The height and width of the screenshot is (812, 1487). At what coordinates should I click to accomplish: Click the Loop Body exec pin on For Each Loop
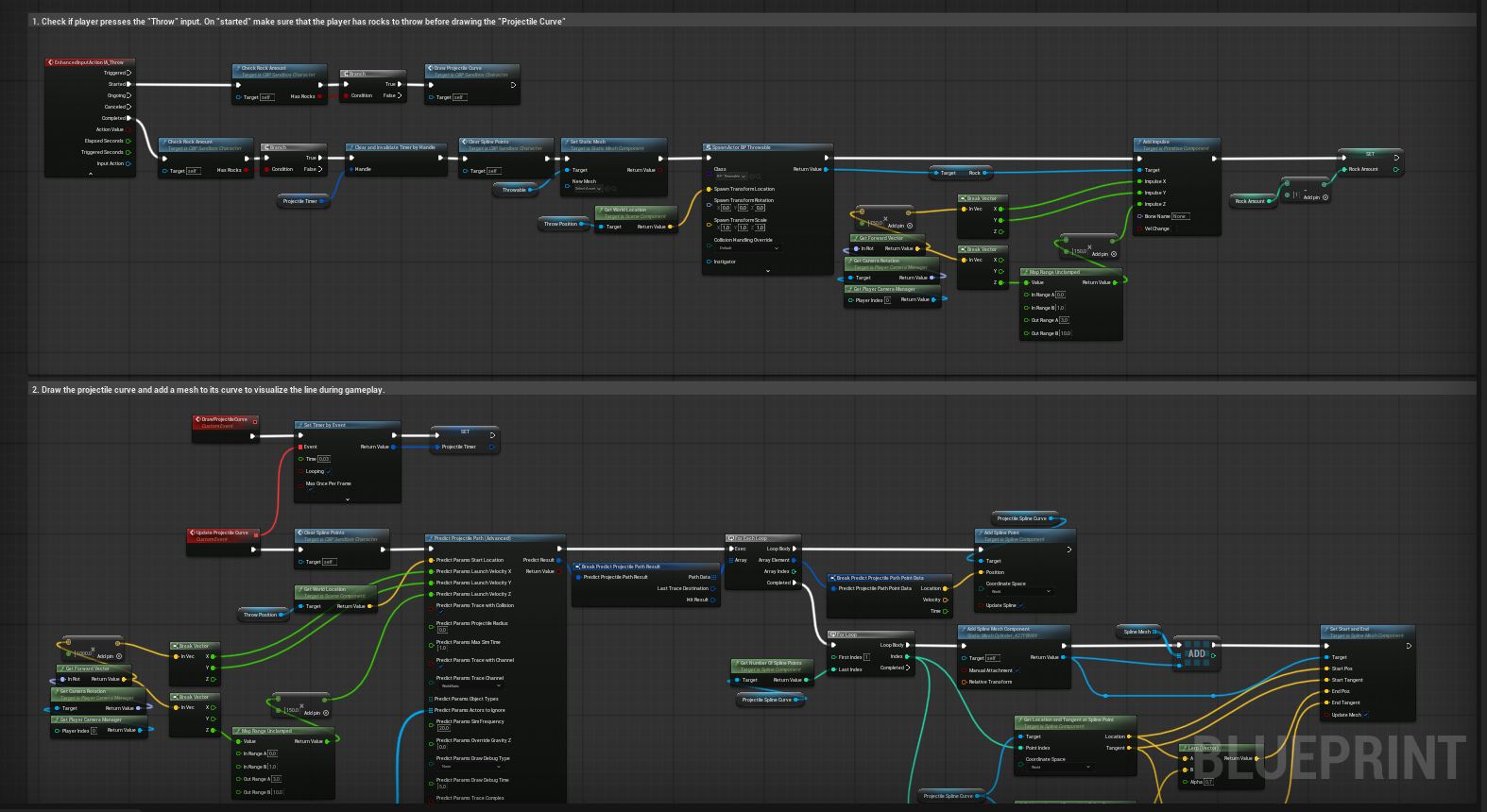(x=795, y=549)
